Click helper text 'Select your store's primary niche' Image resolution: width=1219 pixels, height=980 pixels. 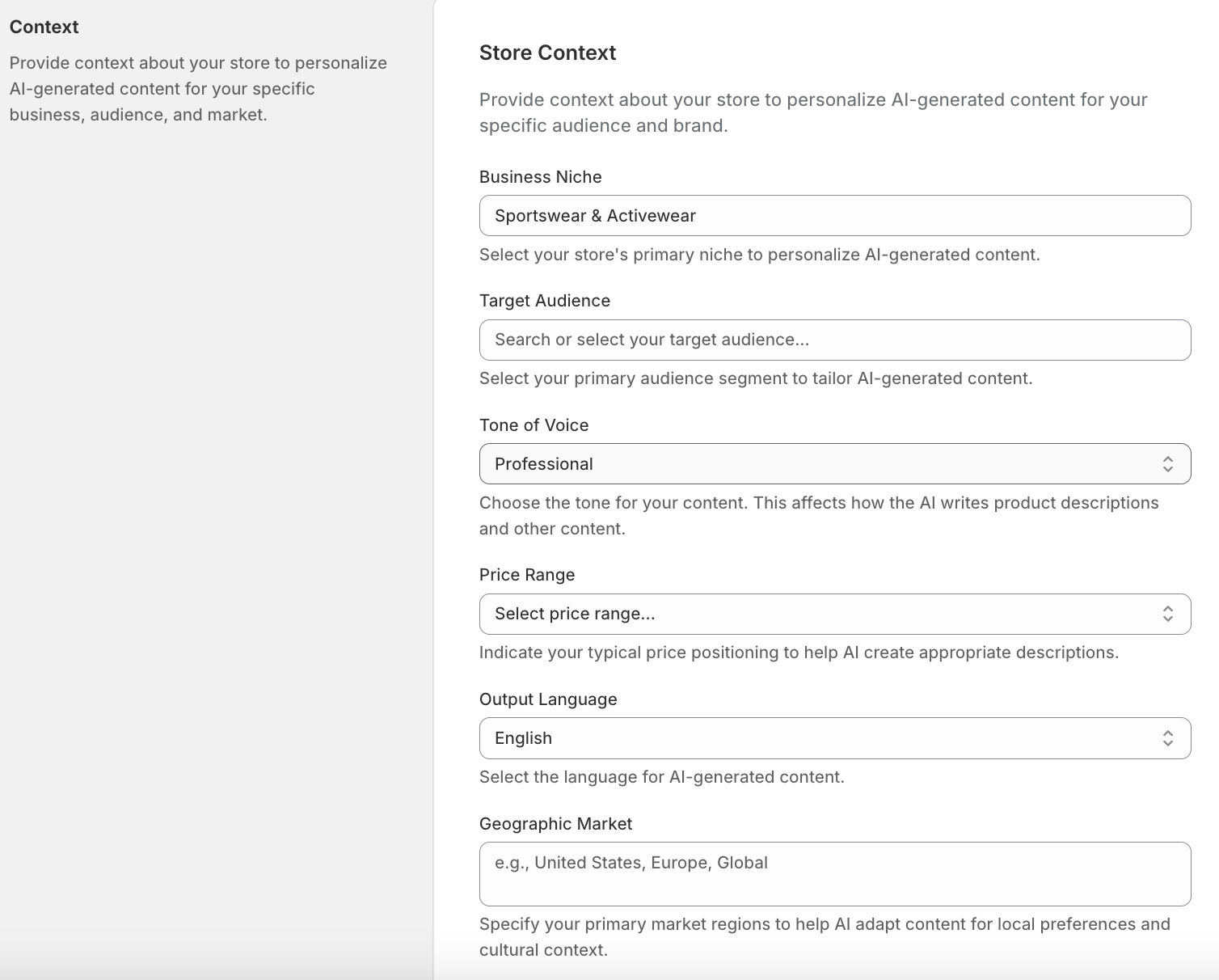point(759,255)
